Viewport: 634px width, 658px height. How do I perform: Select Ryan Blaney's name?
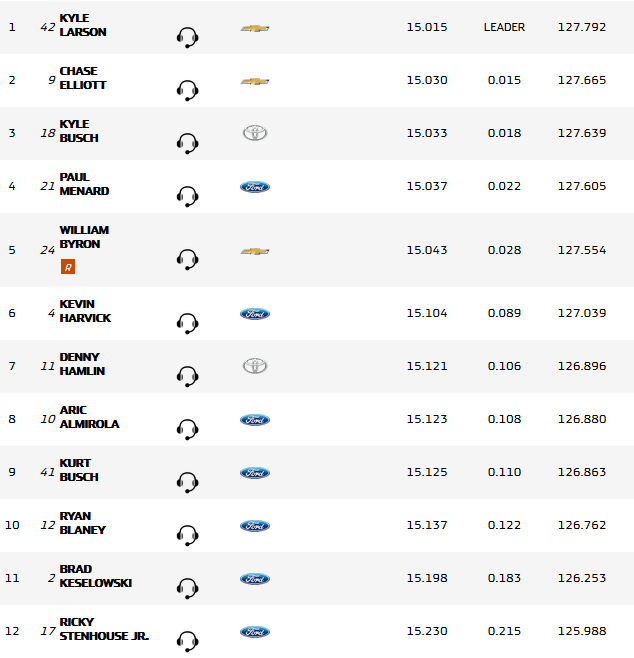click(x=82, y=523)
